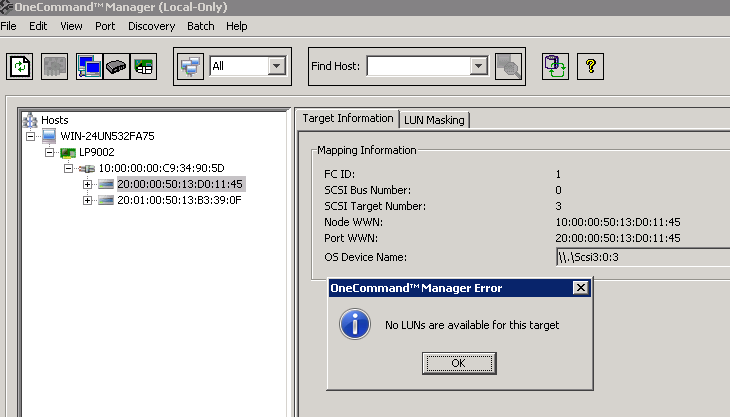Screen dimensions: 730x417
Task: Click the computer icon beside WIN-24UN532FA75
Action: (49, 136)
